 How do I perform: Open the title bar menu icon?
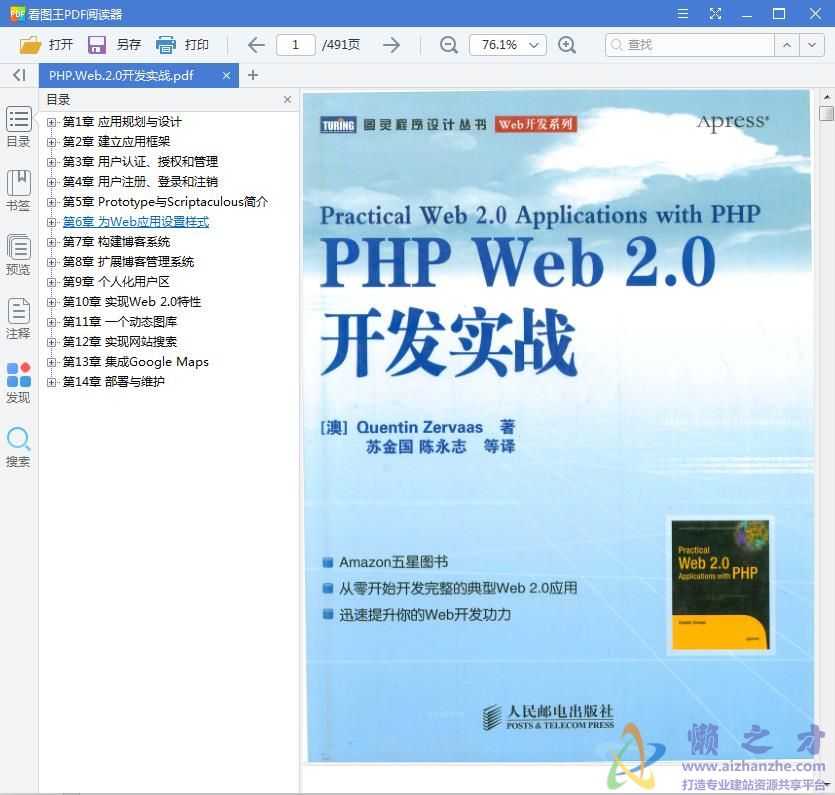point(683,14)
